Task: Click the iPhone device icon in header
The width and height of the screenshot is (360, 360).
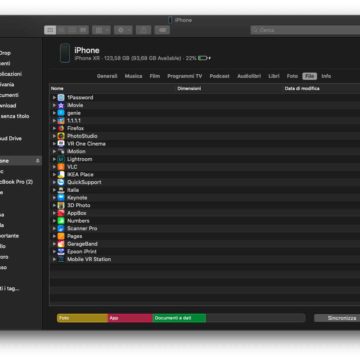Action: (65, 53)
